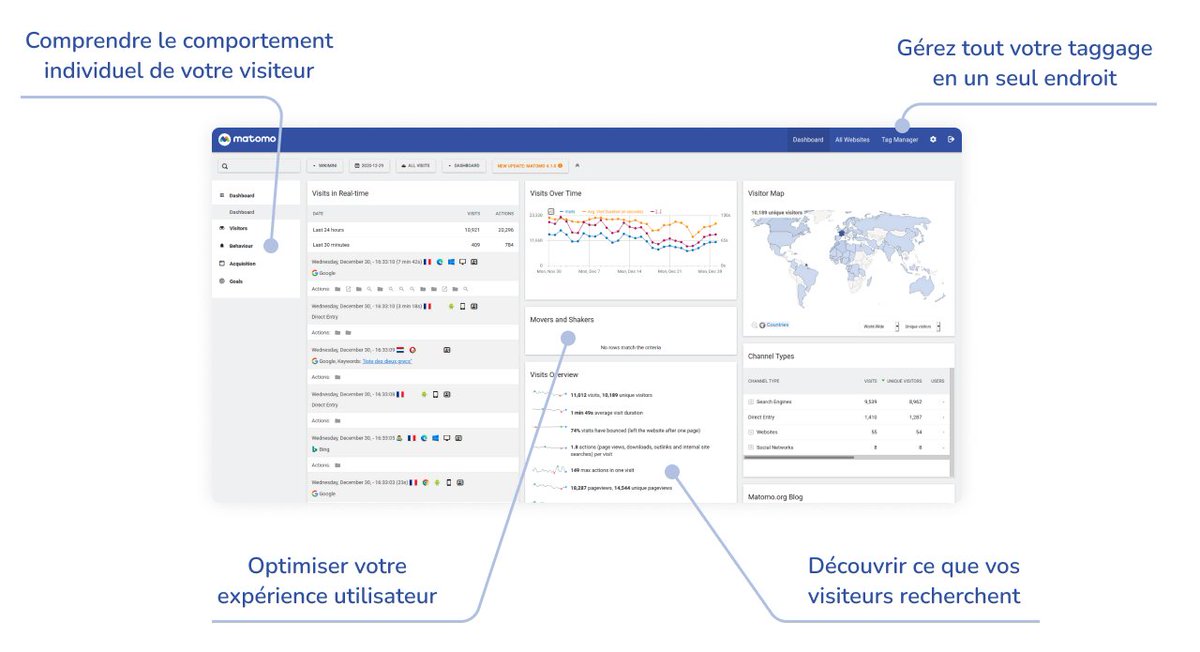
Task: Click the Goals icon in the sidebar
Action: (x=222, y=281)
